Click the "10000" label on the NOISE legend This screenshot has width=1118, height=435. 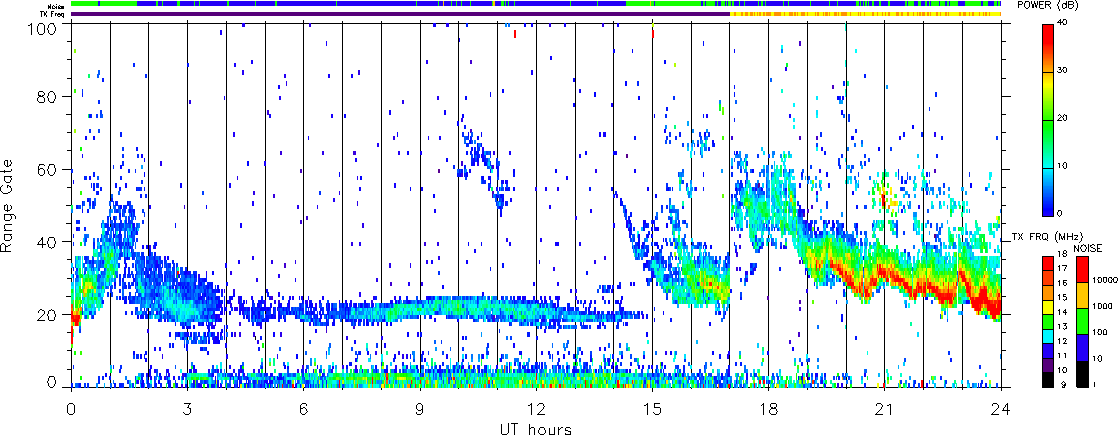[x=1104, y=280]
